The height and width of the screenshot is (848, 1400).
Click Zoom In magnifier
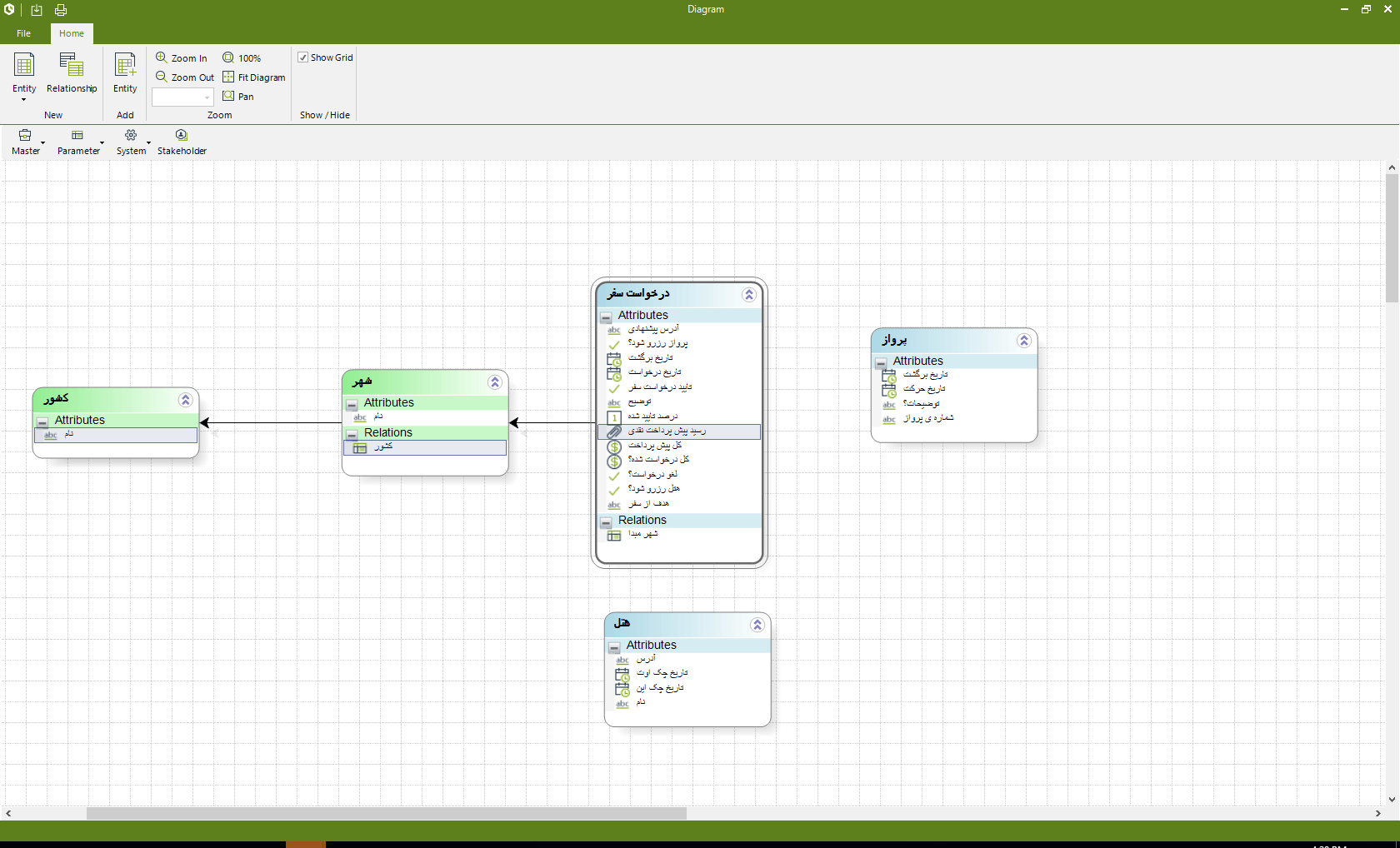coord(162,57)
